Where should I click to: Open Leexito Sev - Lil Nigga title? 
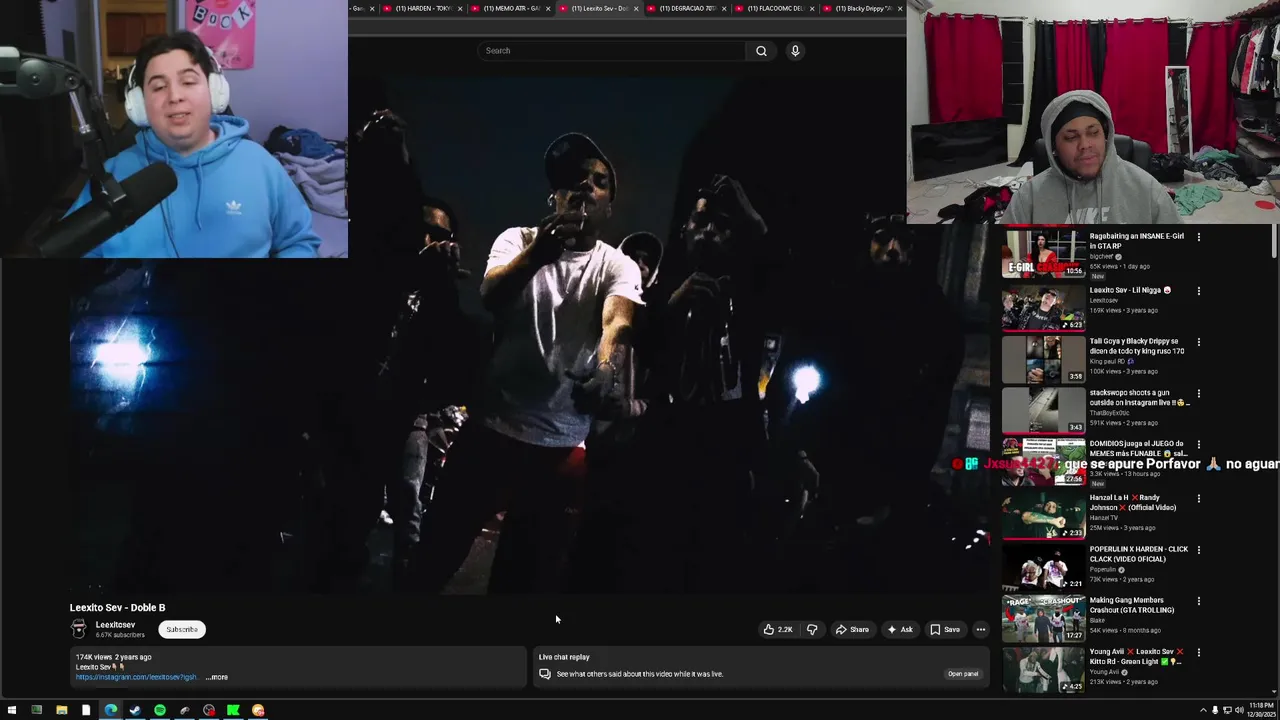point(1130,290)
